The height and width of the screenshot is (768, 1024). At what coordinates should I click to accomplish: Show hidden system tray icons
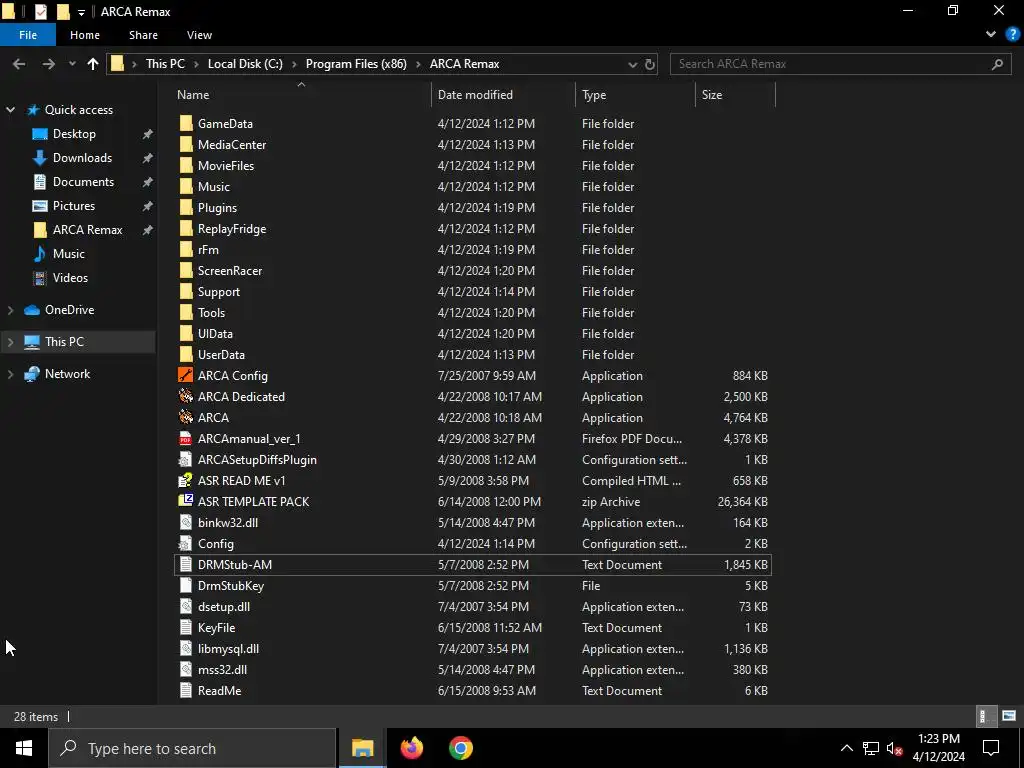click(x=846, y=748)
